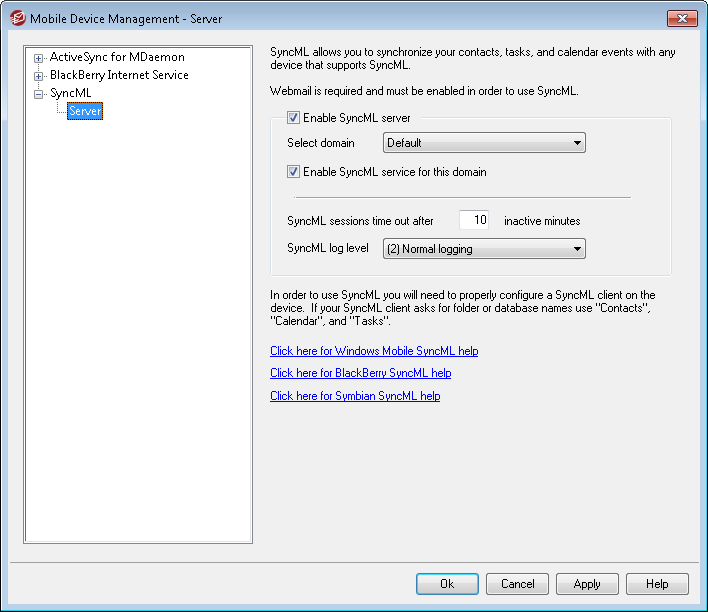The width and height of the screenshot is (708, 612).
Task: Click the session timeout minutes field
Action: pyautogui.click(x=474, y=220)
